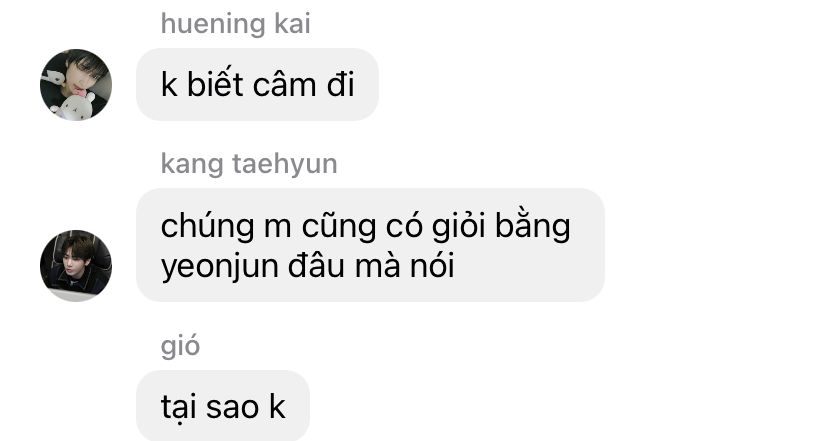Click the word 'bằng' ending the first line
This screenshot has height=441, width=828.
(532, 227)
